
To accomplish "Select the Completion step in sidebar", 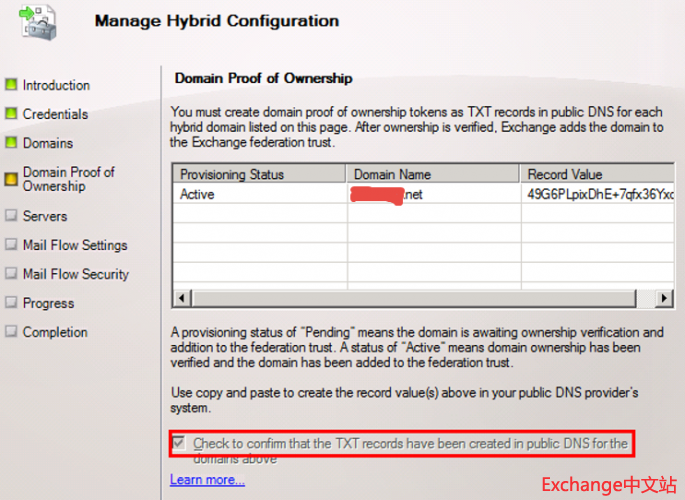I will click(55, 332).
